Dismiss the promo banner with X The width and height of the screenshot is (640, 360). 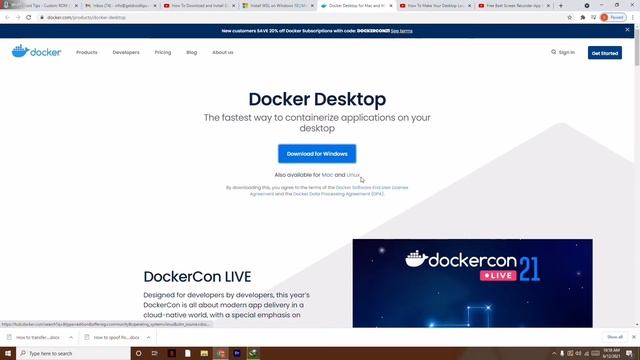pyautogui.click(x=627, y=30)
